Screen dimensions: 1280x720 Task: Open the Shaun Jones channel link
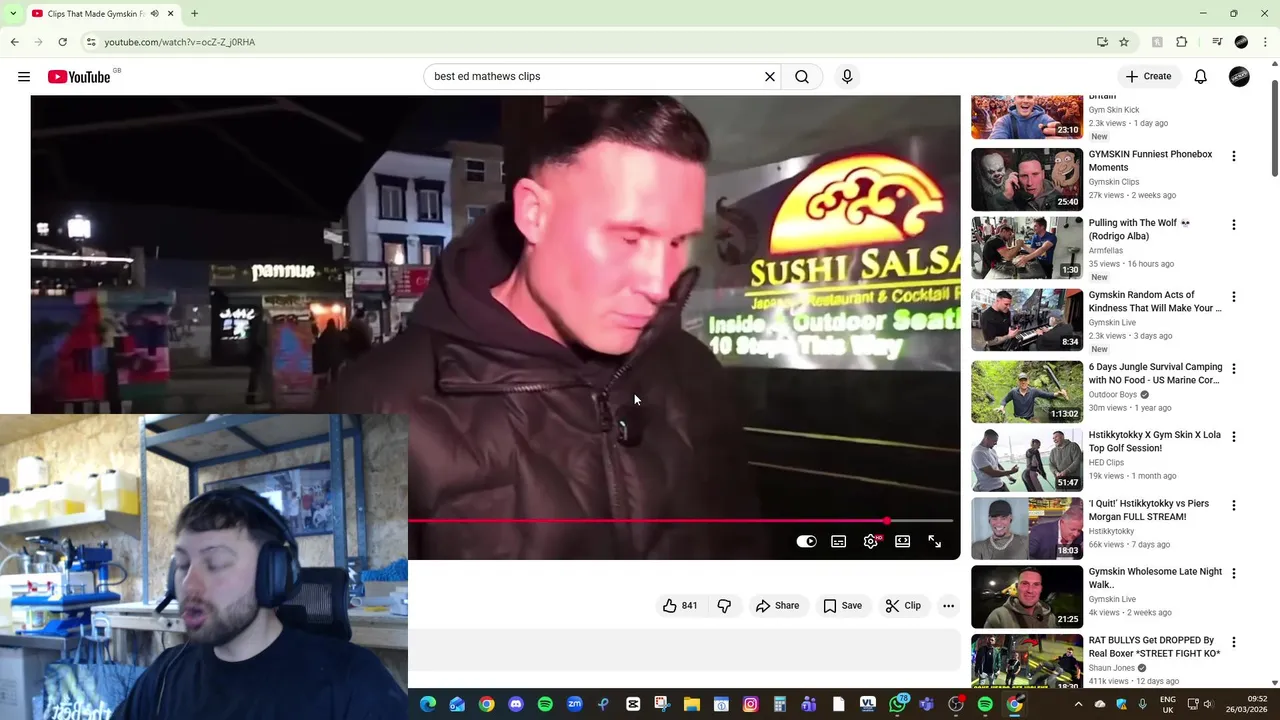(x=1111, y=668)
